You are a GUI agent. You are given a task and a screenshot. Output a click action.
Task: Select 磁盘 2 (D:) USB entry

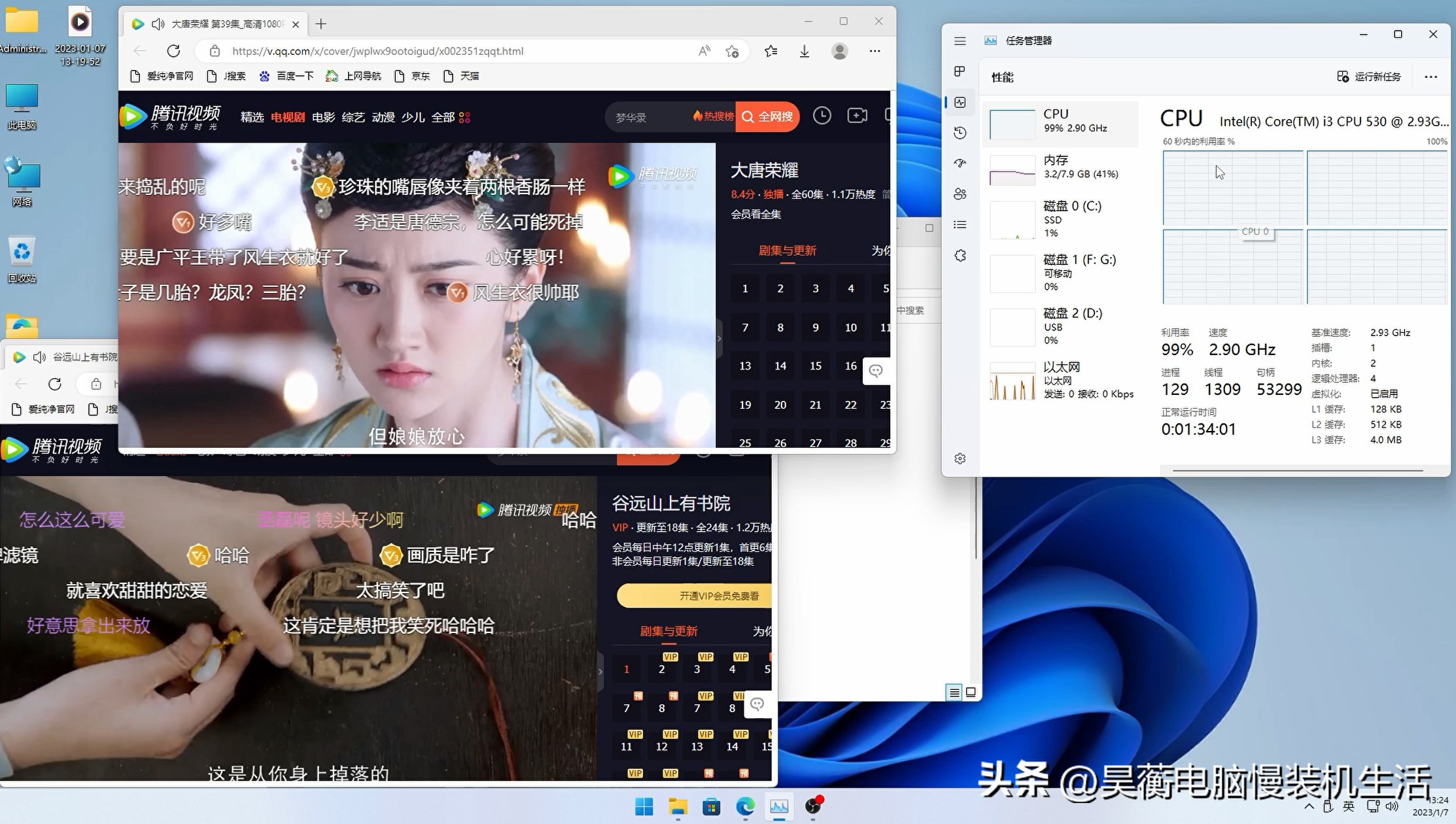(1061, 327)
